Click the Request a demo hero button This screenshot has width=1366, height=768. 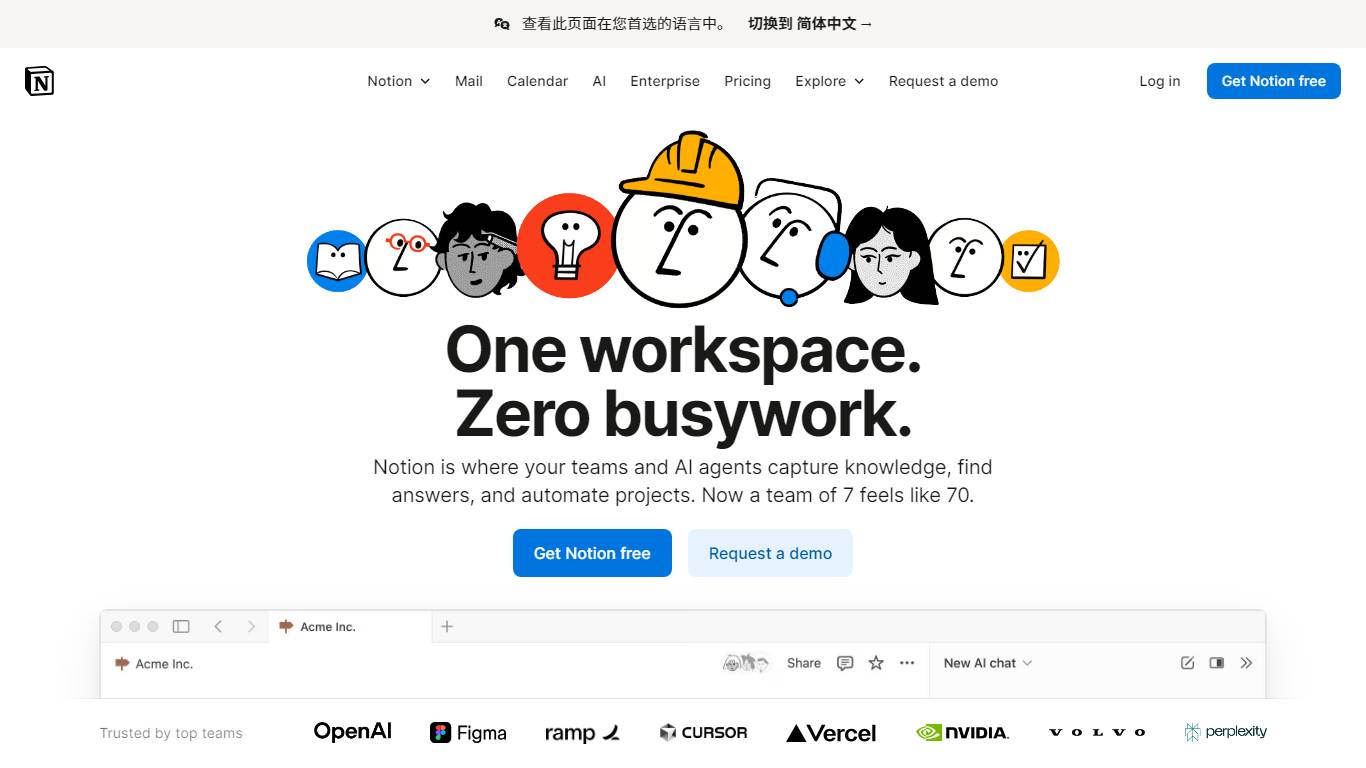point(770,553)
